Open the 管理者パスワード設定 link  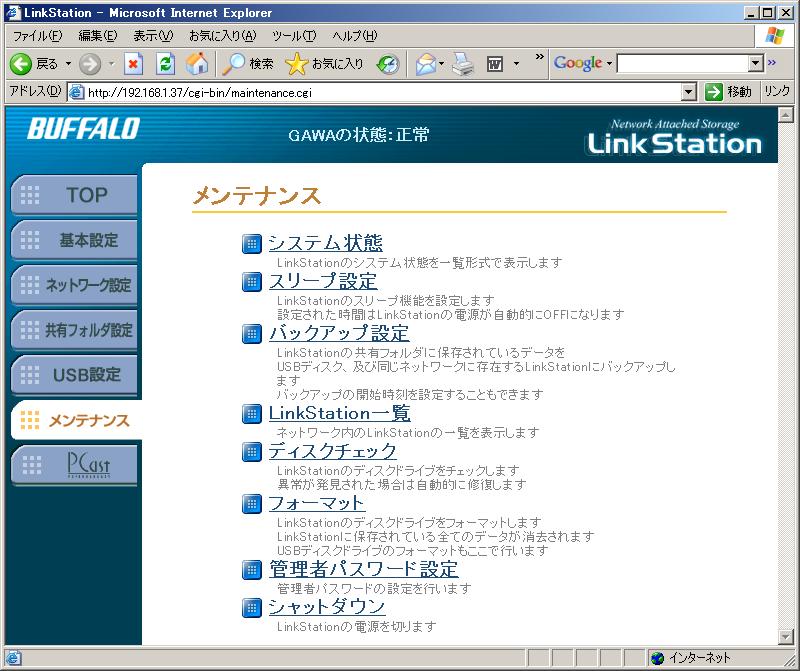pos(364,569)
